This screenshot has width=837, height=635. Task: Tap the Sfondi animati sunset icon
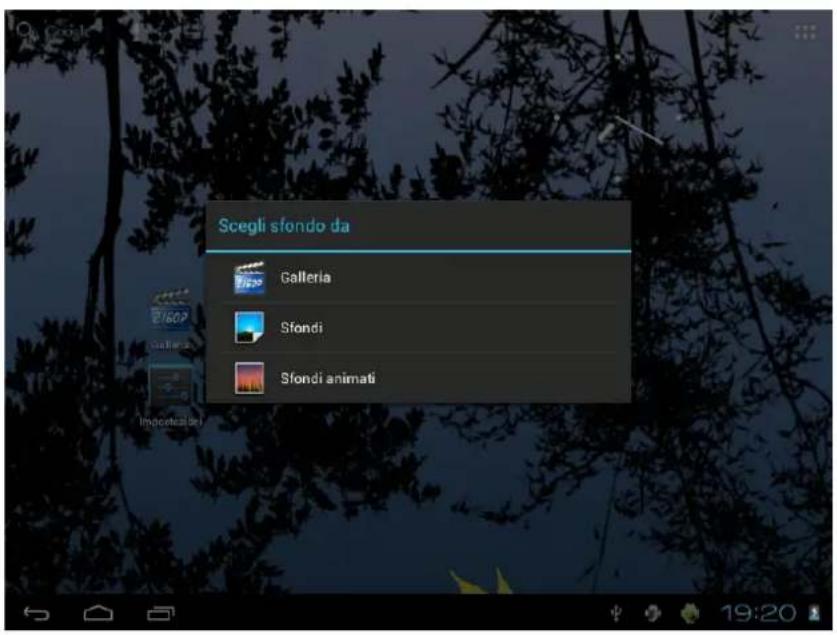pyautogui.click(x=249, y=379)
